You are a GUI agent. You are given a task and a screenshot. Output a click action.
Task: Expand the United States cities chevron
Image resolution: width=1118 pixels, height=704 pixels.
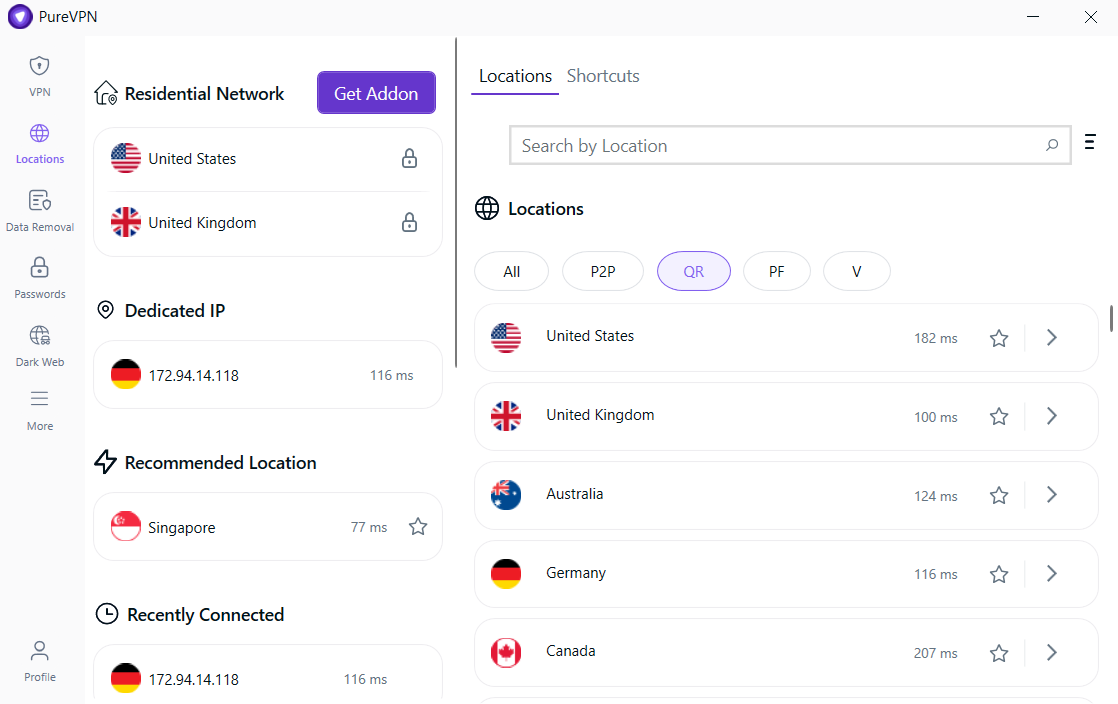tap(1052, 337)
